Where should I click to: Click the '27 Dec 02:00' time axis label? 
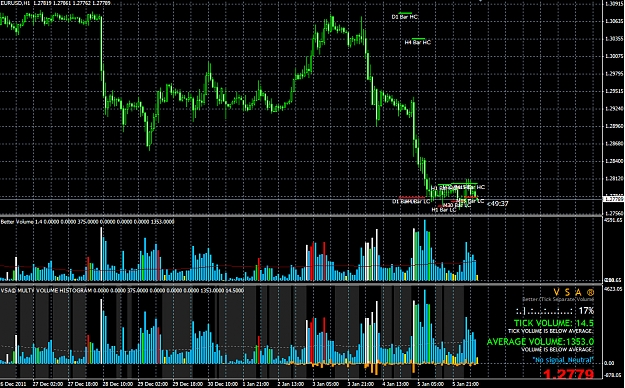click(x=47, y=384)
